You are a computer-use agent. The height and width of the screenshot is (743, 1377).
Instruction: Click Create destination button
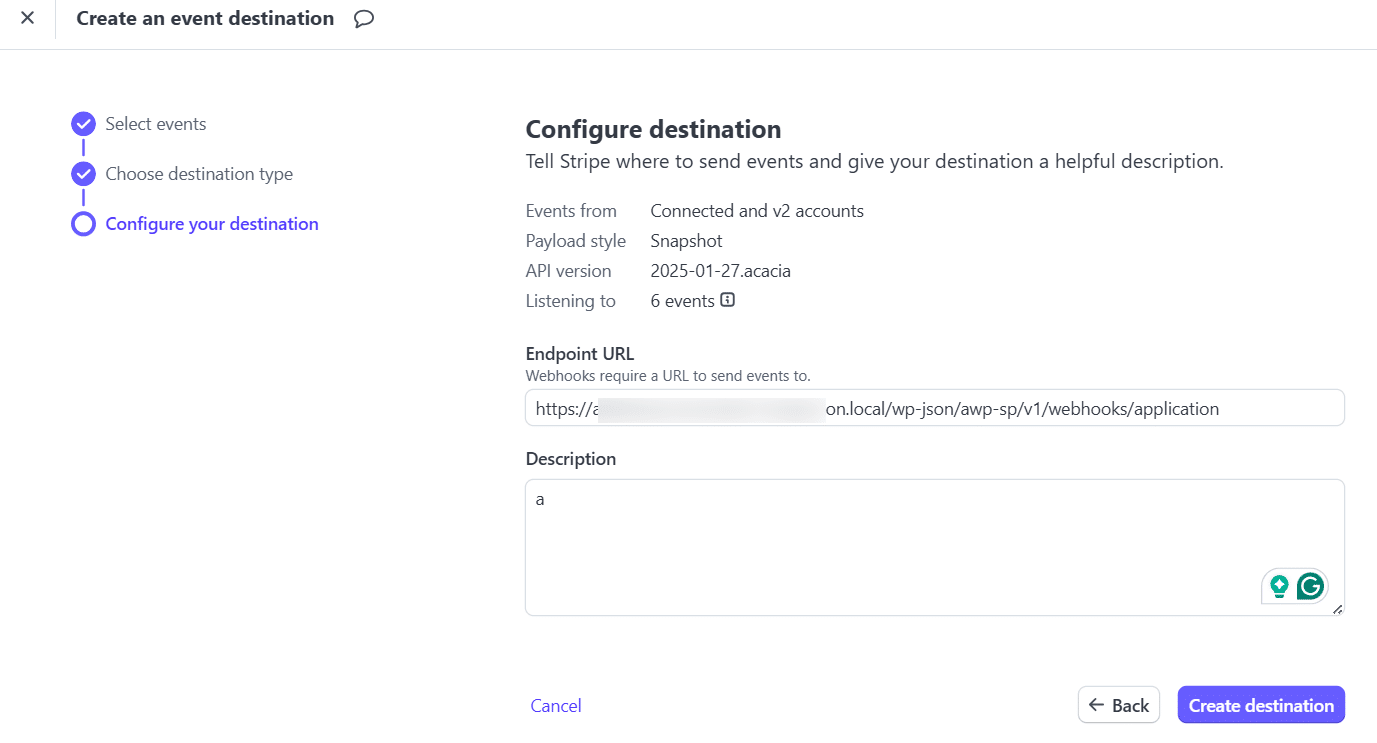(1261, 705)
